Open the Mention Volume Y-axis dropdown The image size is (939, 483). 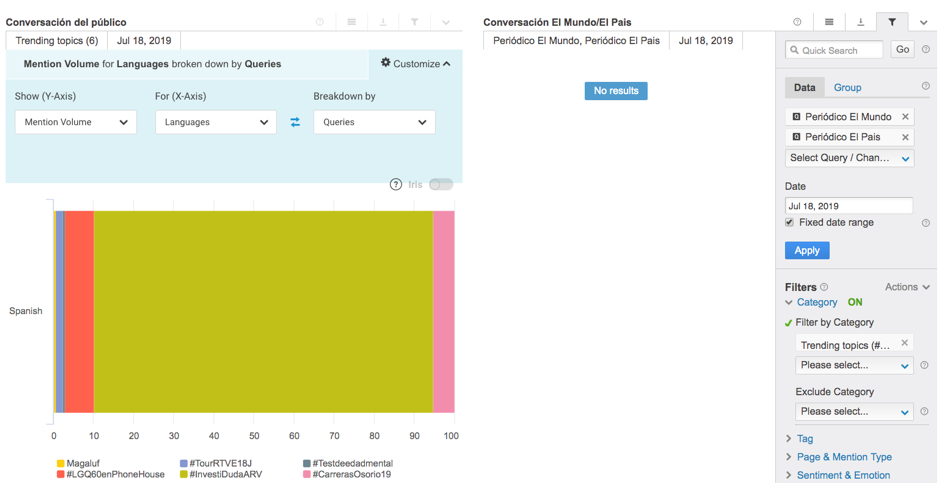76,122
